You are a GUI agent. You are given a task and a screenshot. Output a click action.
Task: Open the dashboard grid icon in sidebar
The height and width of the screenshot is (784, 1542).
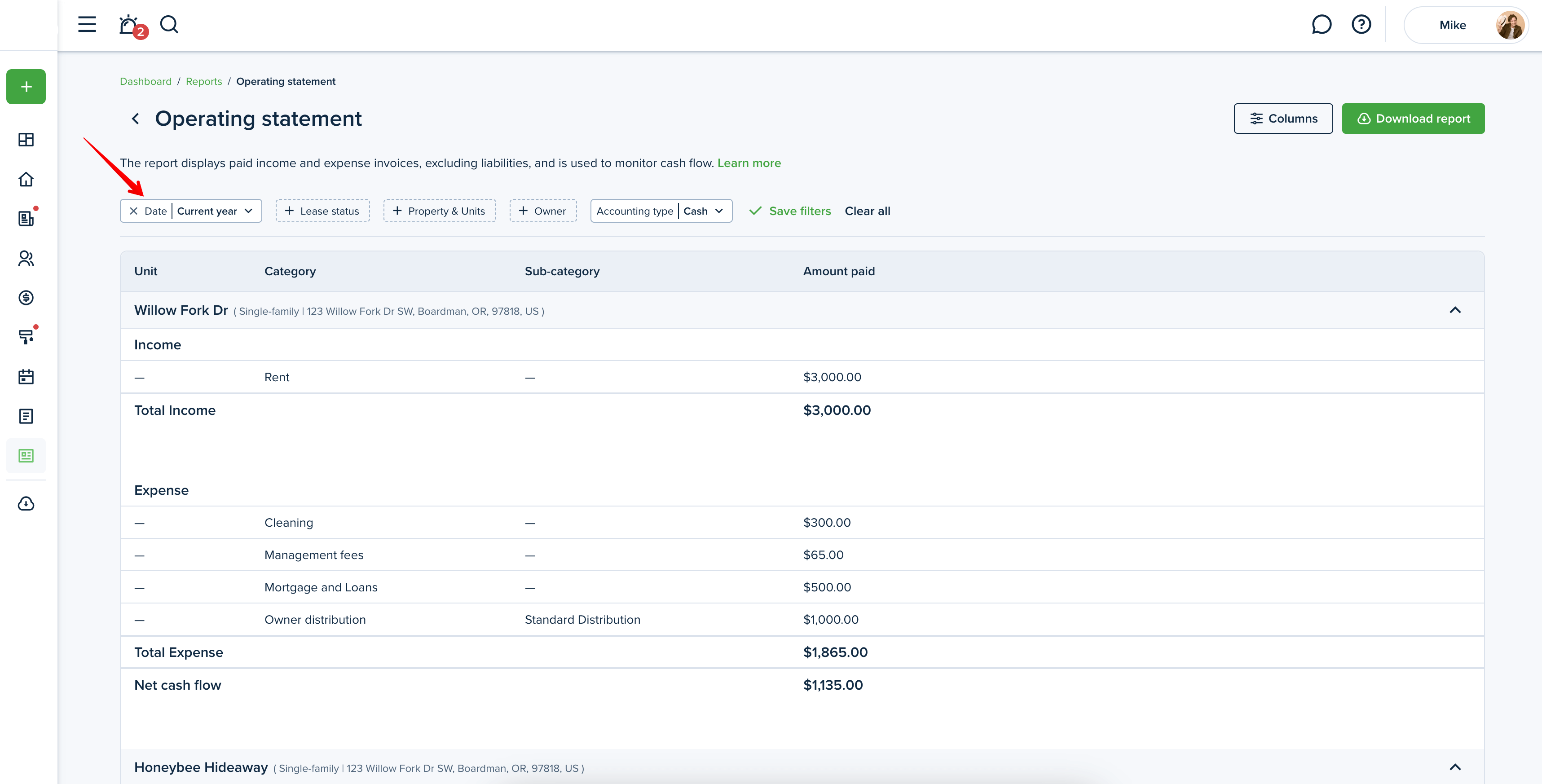[x=26, y=140]
